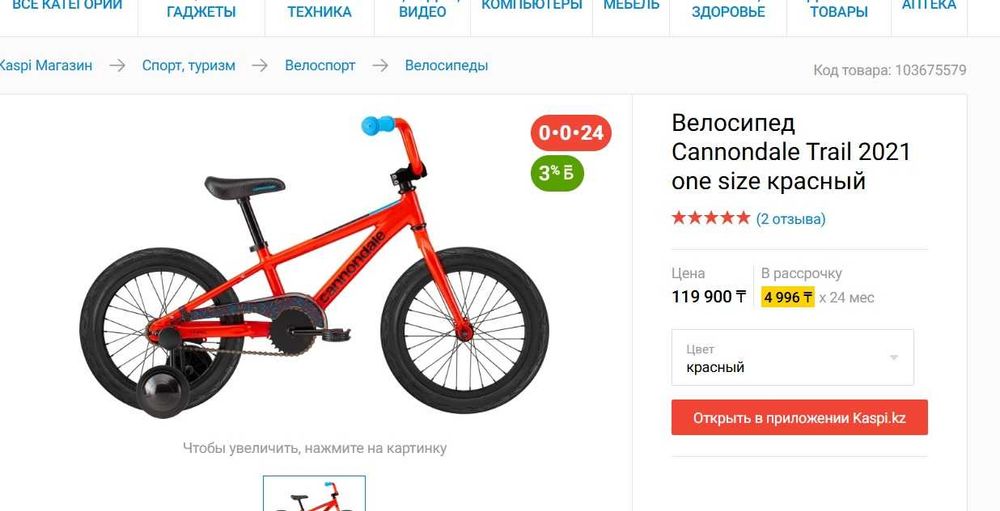Click the five-star rating icons
The image size is (1000, 511).
click(710, 218)
